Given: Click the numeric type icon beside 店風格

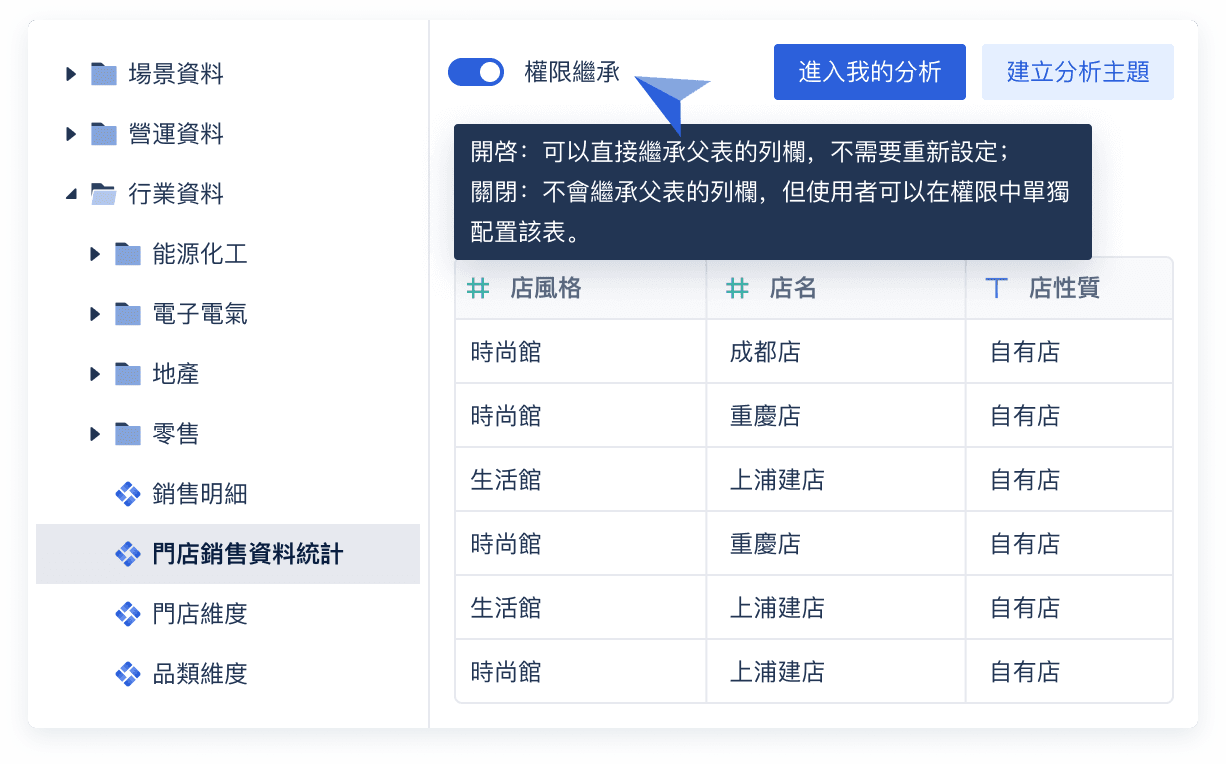Looking at the screenshot, I should (x=479, y=288).
